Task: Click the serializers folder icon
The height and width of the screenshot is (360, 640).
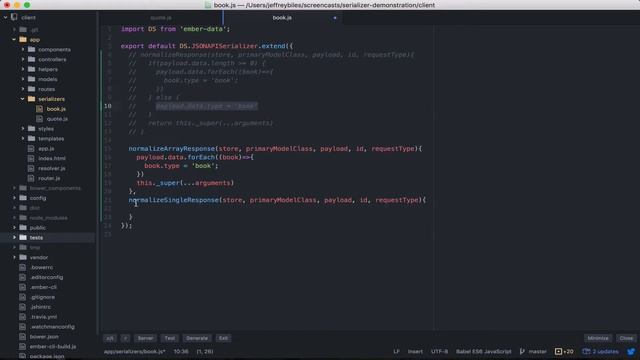Action: [x=31, y=99]
